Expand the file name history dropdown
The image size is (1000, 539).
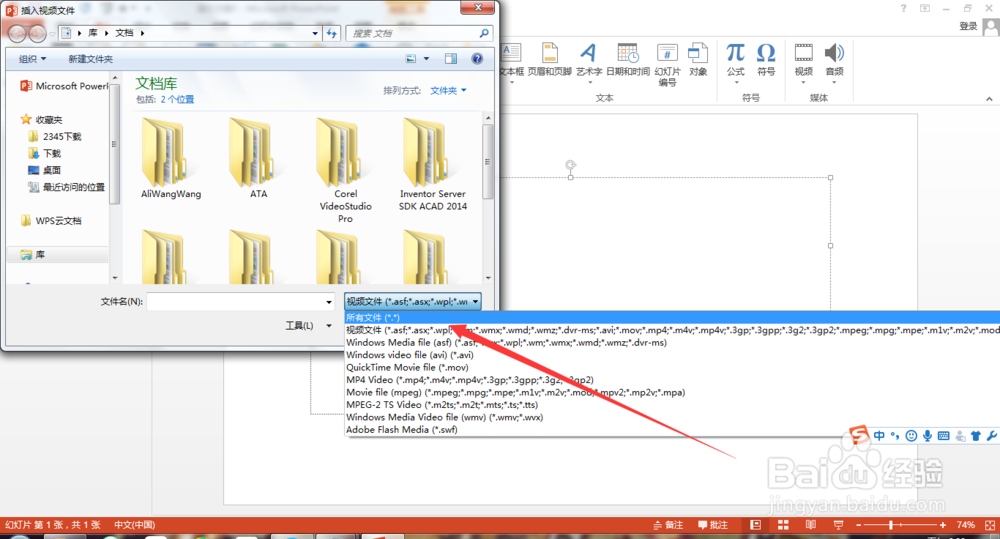click(329, 302)
